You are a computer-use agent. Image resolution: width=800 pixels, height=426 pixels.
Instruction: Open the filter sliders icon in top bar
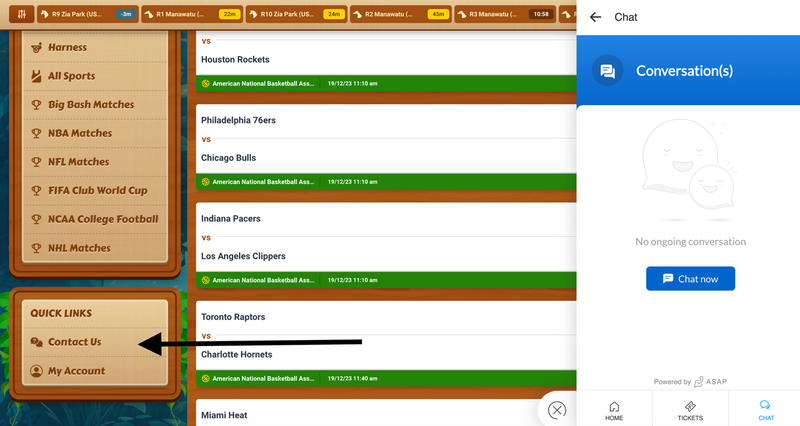21,14
